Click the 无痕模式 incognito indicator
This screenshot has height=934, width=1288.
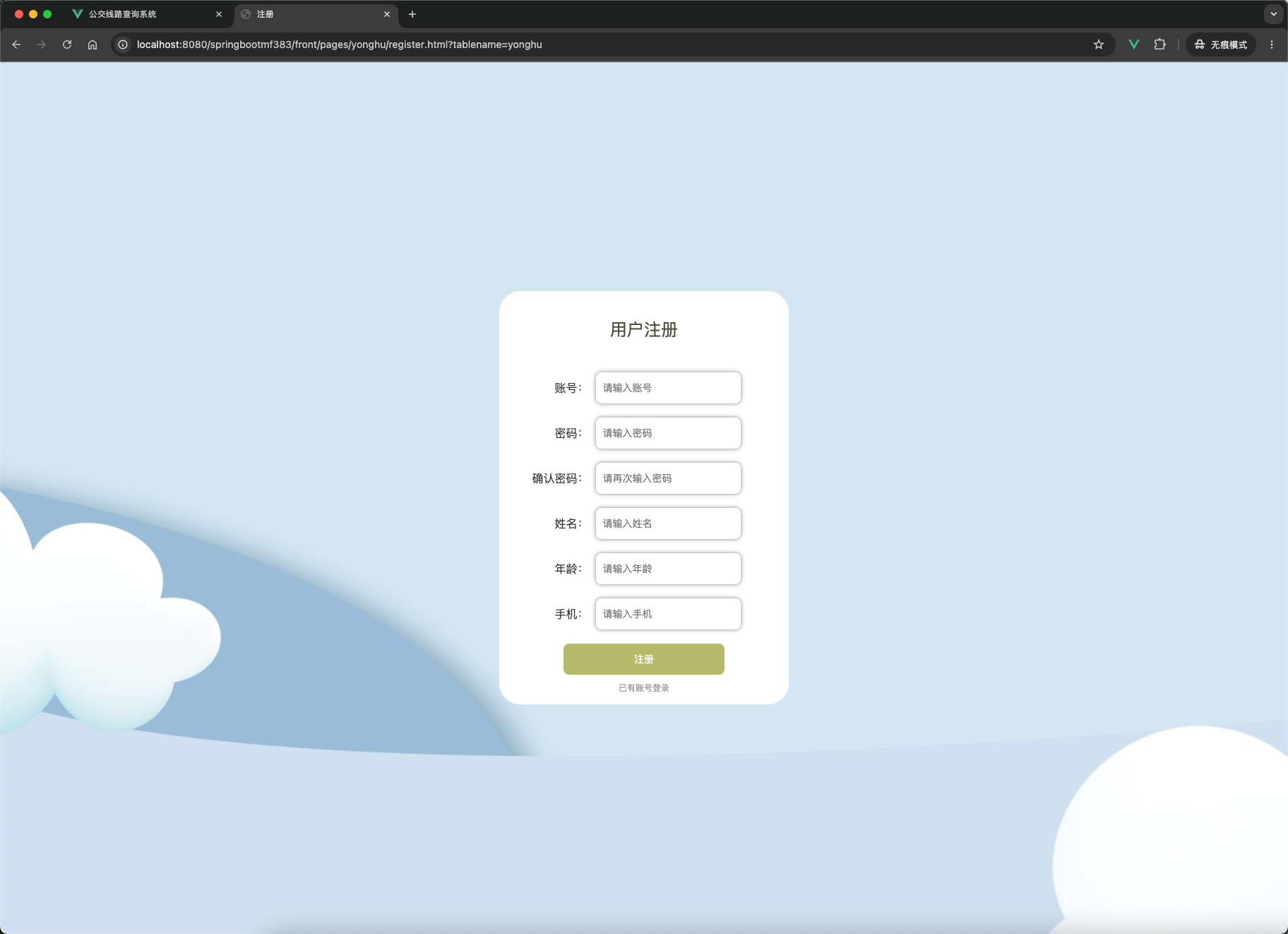click(1221, 45)
